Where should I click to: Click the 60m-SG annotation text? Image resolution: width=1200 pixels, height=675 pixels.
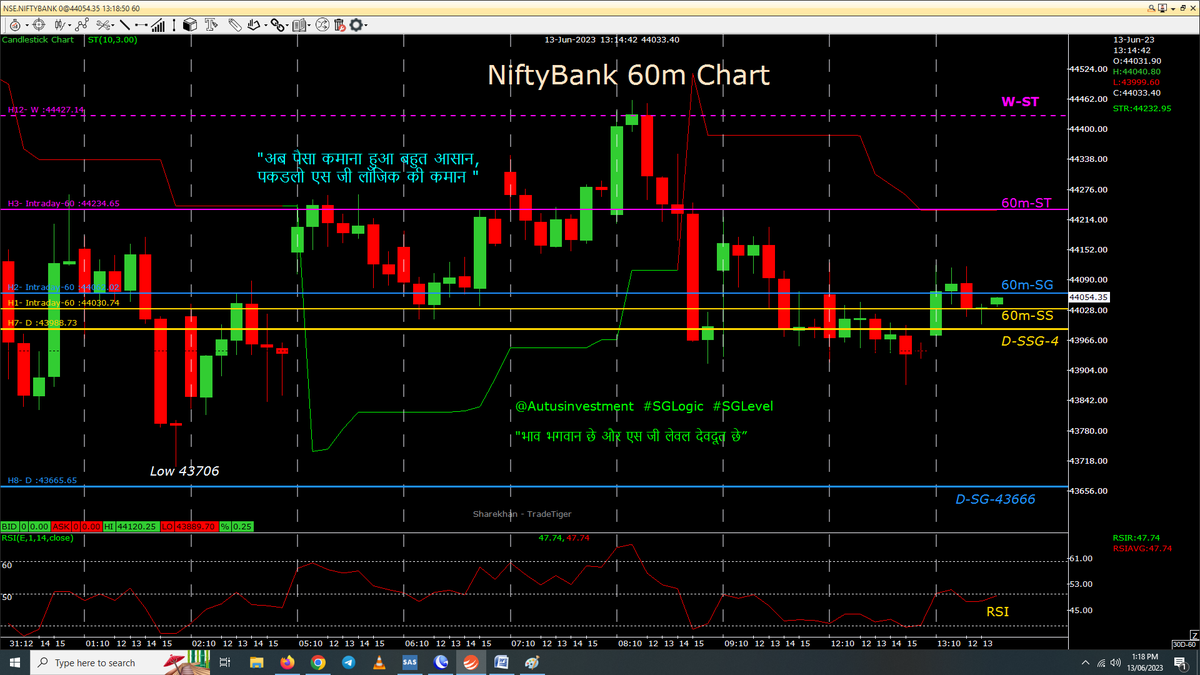[1027, 285]
